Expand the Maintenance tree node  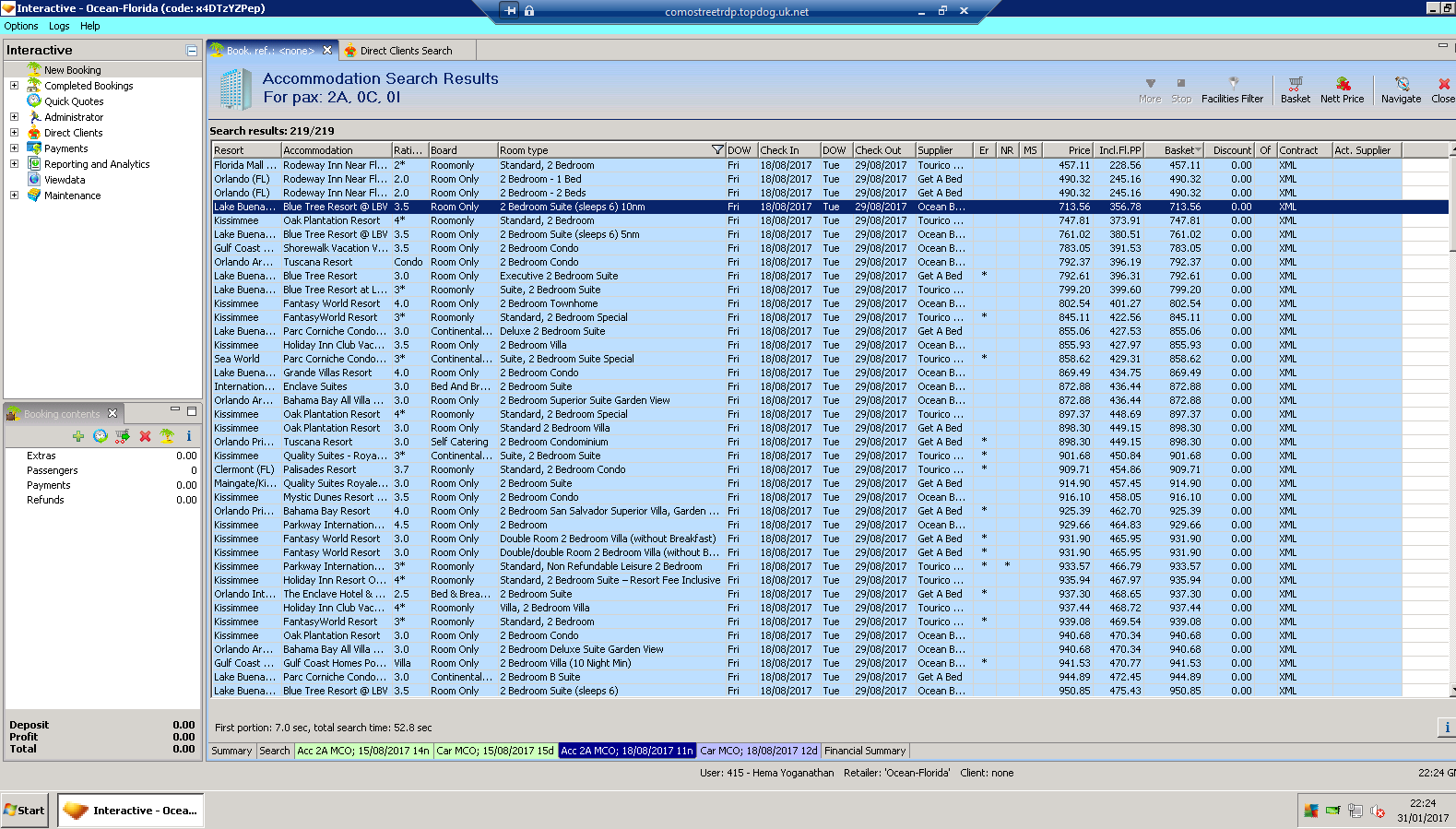click(14, 195)
